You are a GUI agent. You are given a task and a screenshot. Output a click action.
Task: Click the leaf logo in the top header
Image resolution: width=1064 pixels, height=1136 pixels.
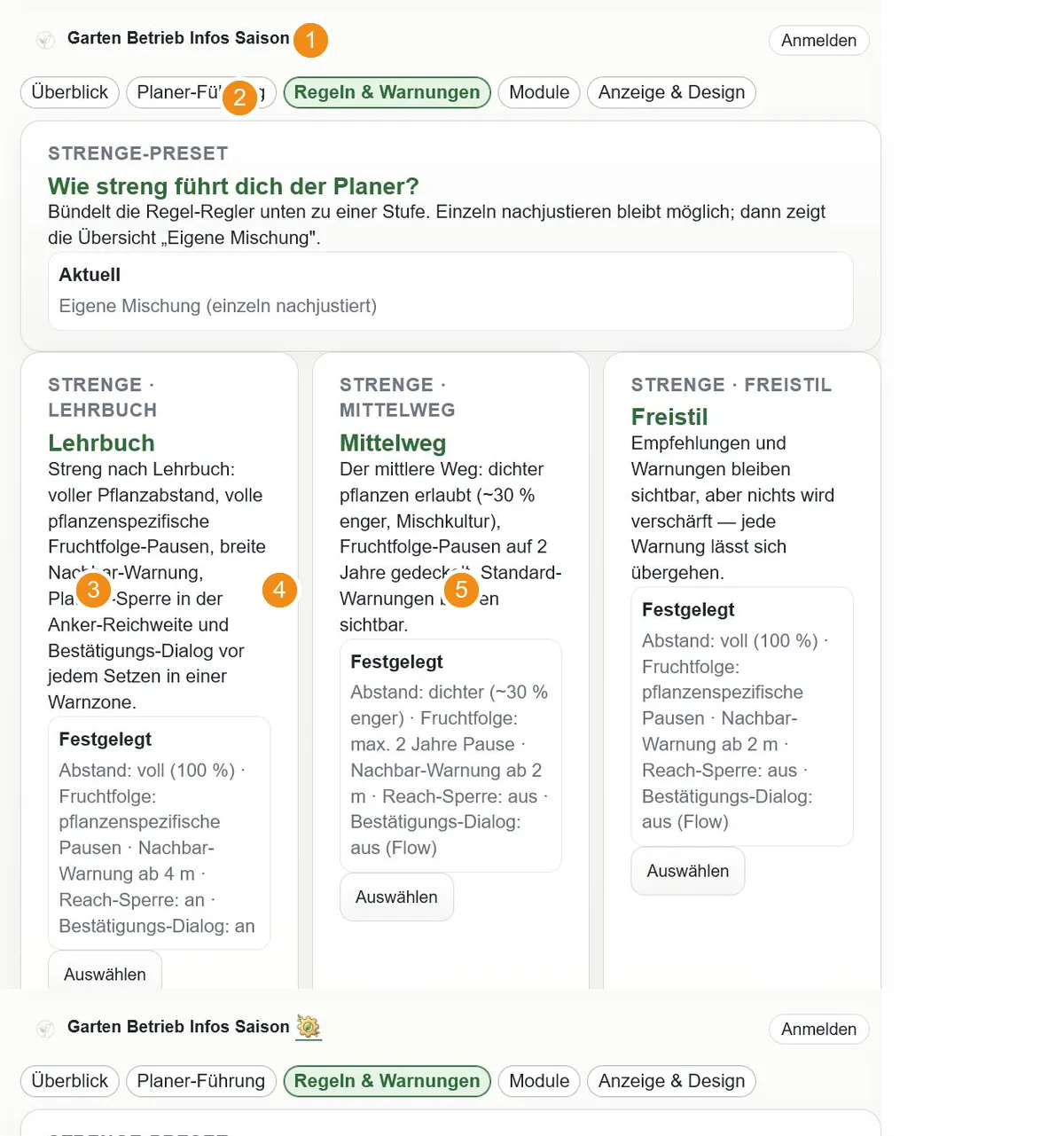click(45, 40)
